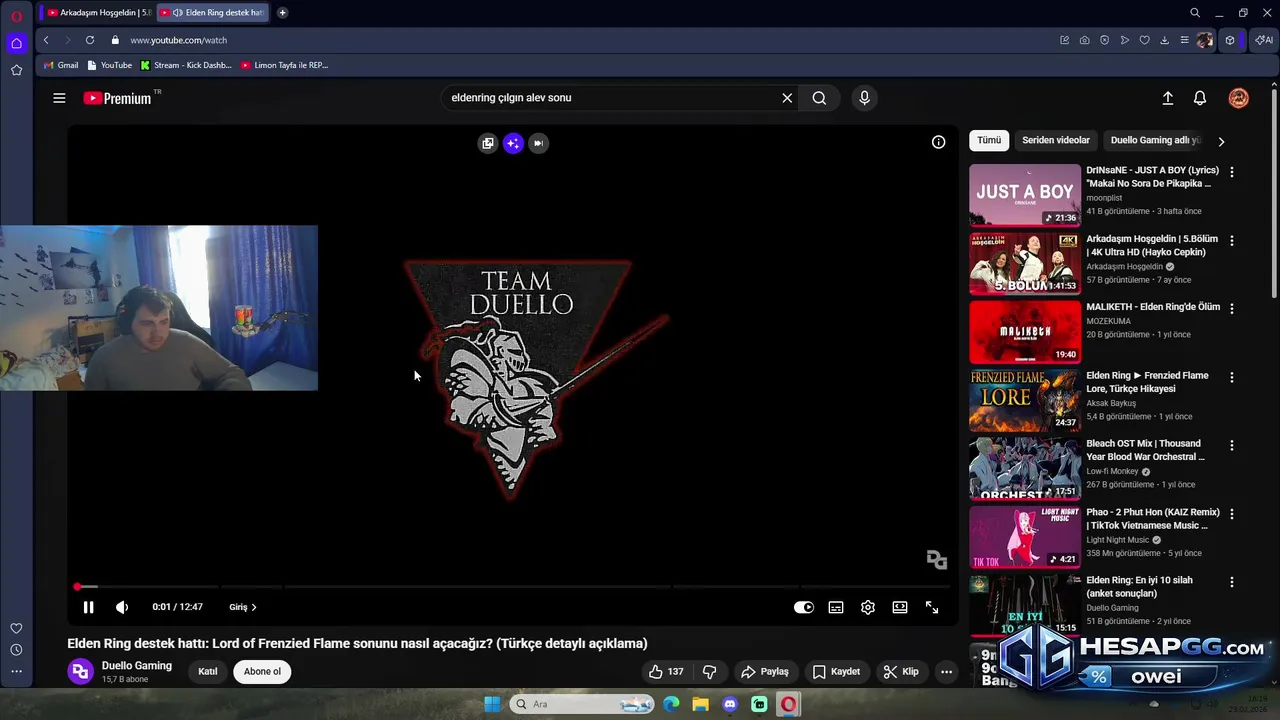
Task: Open options for the Bleach OST Mix video
Action: (x=1232, y=445)
